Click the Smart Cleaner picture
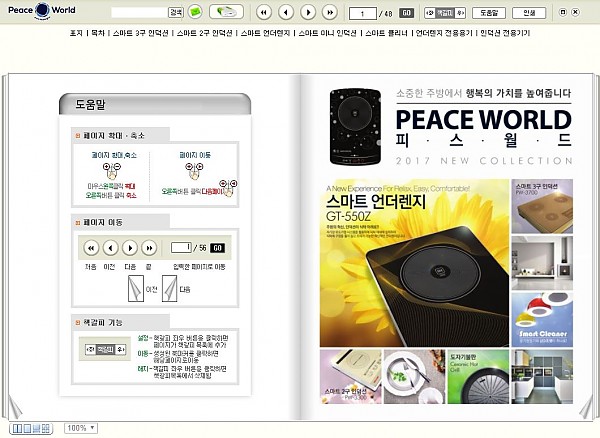This screenshot has height=438, width=600. [x=542, y=320]
